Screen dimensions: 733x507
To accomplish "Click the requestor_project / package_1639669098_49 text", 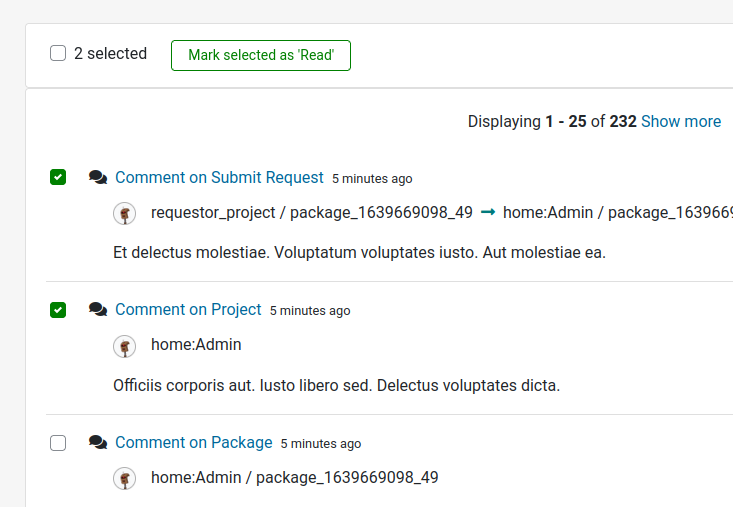I will point(311,212).
